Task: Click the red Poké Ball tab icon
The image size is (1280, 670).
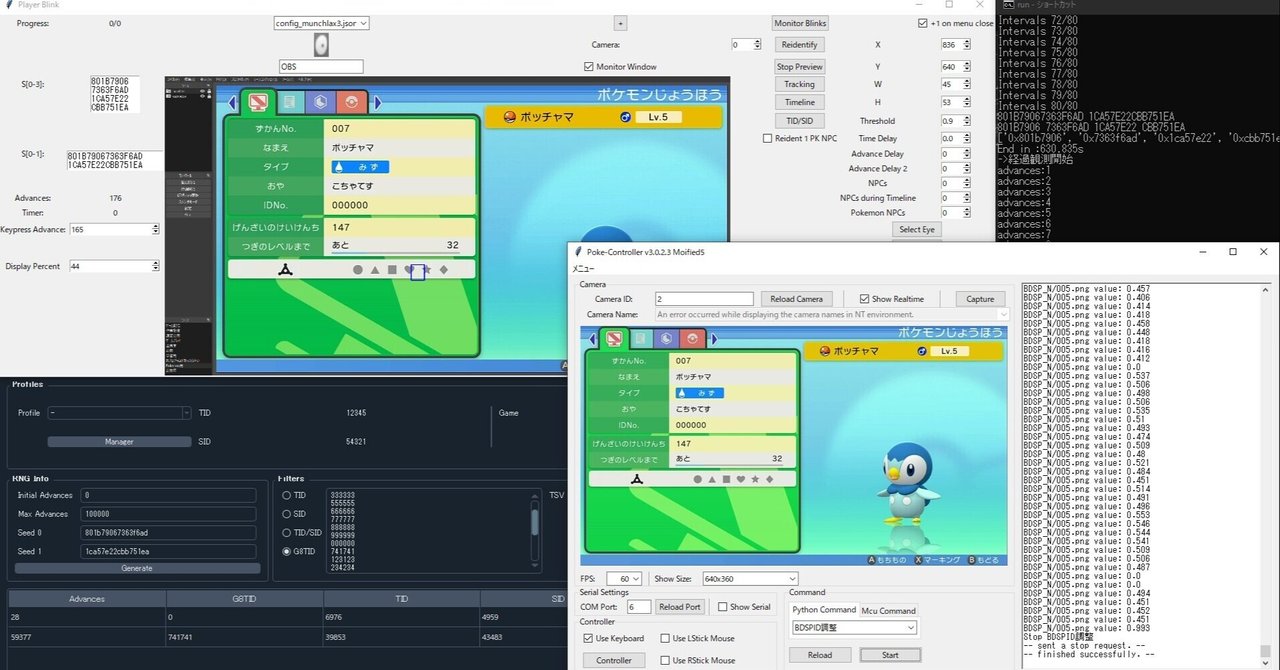Action: (352, 102)
